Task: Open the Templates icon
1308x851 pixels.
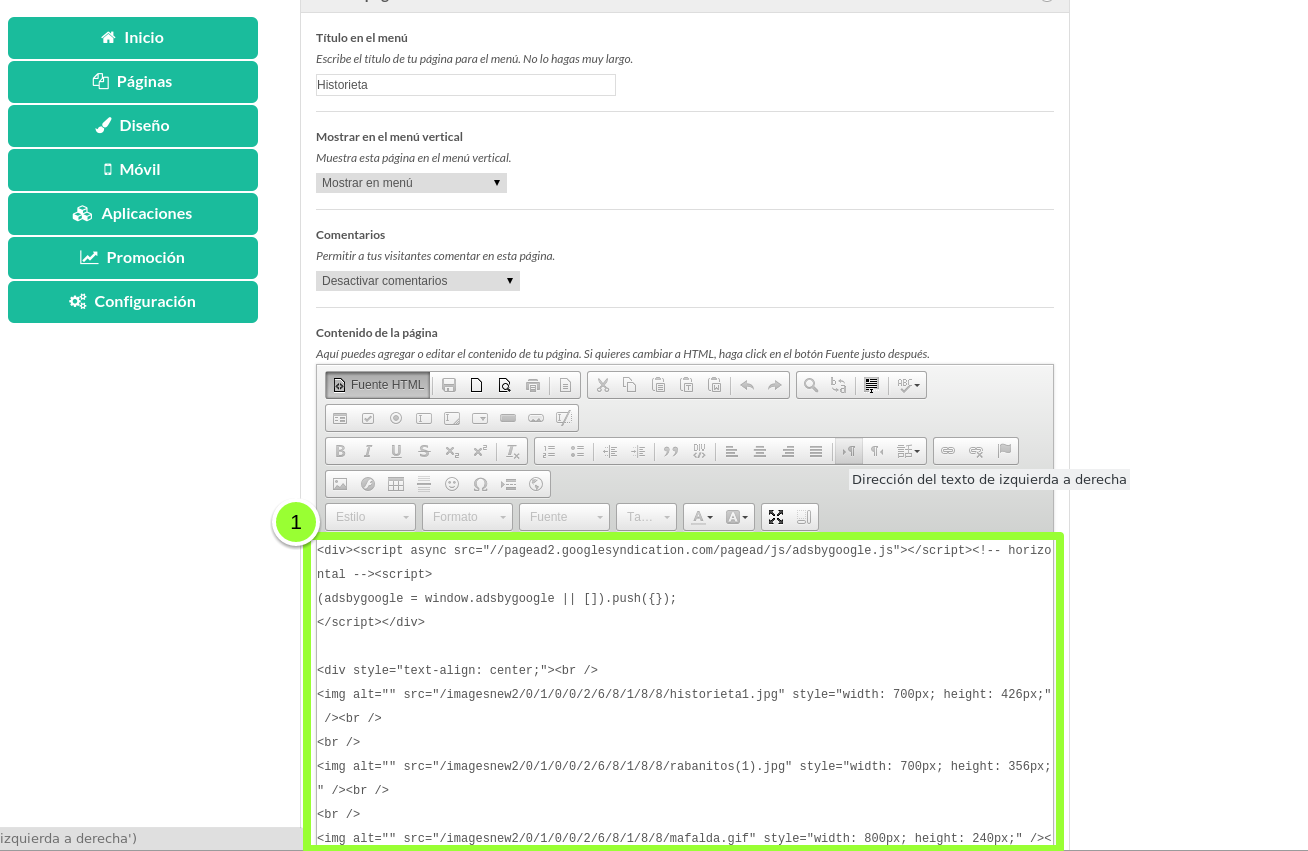Action: pos(565,385)
